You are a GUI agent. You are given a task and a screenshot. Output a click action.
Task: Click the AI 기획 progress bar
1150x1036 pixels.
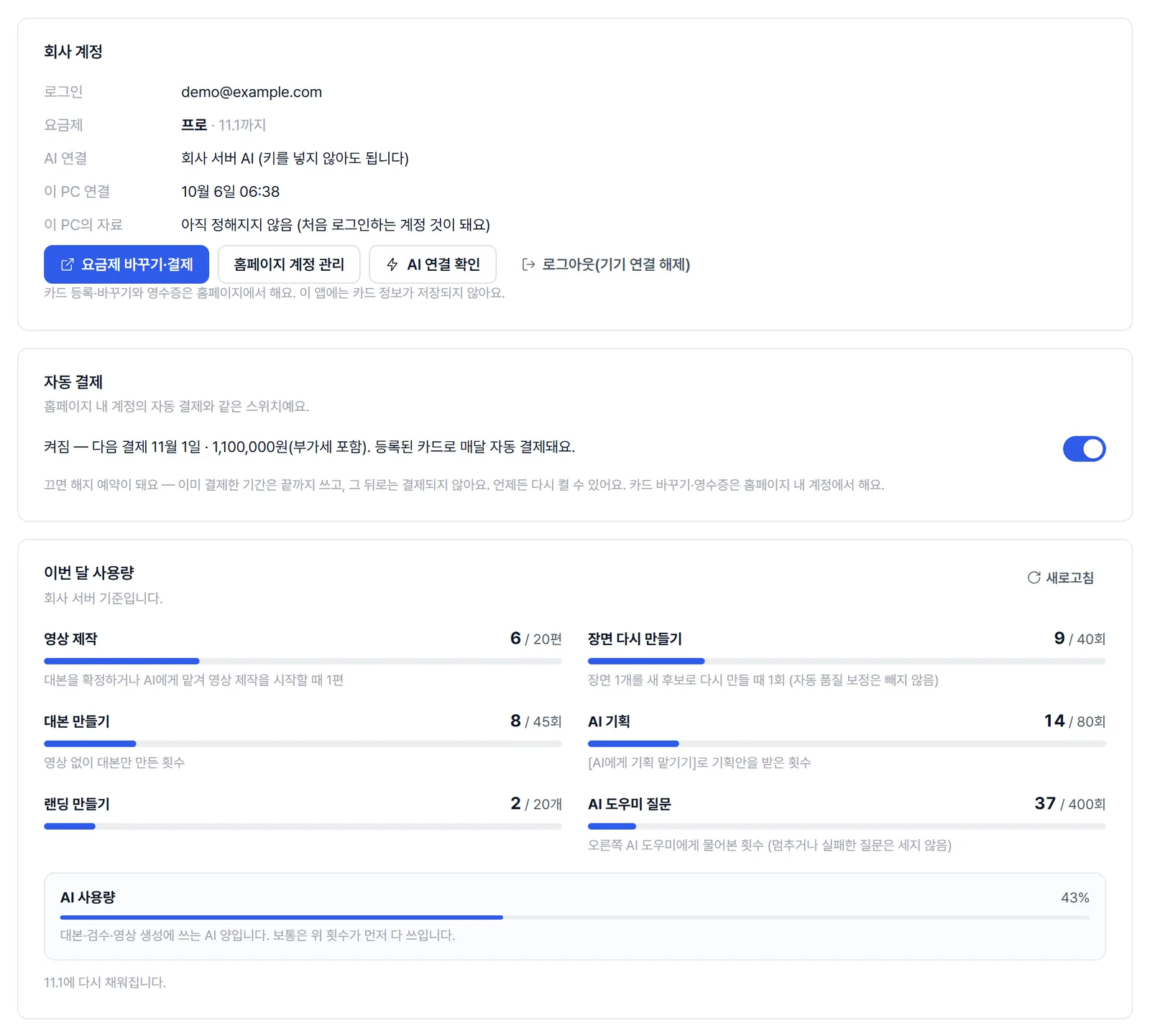point(847,744)
